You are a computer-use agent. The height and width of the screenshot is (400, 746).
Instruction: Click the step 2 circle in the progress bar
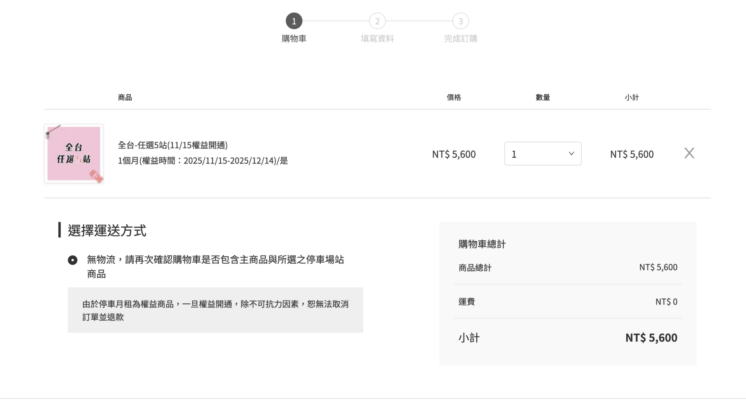[377, 20]
